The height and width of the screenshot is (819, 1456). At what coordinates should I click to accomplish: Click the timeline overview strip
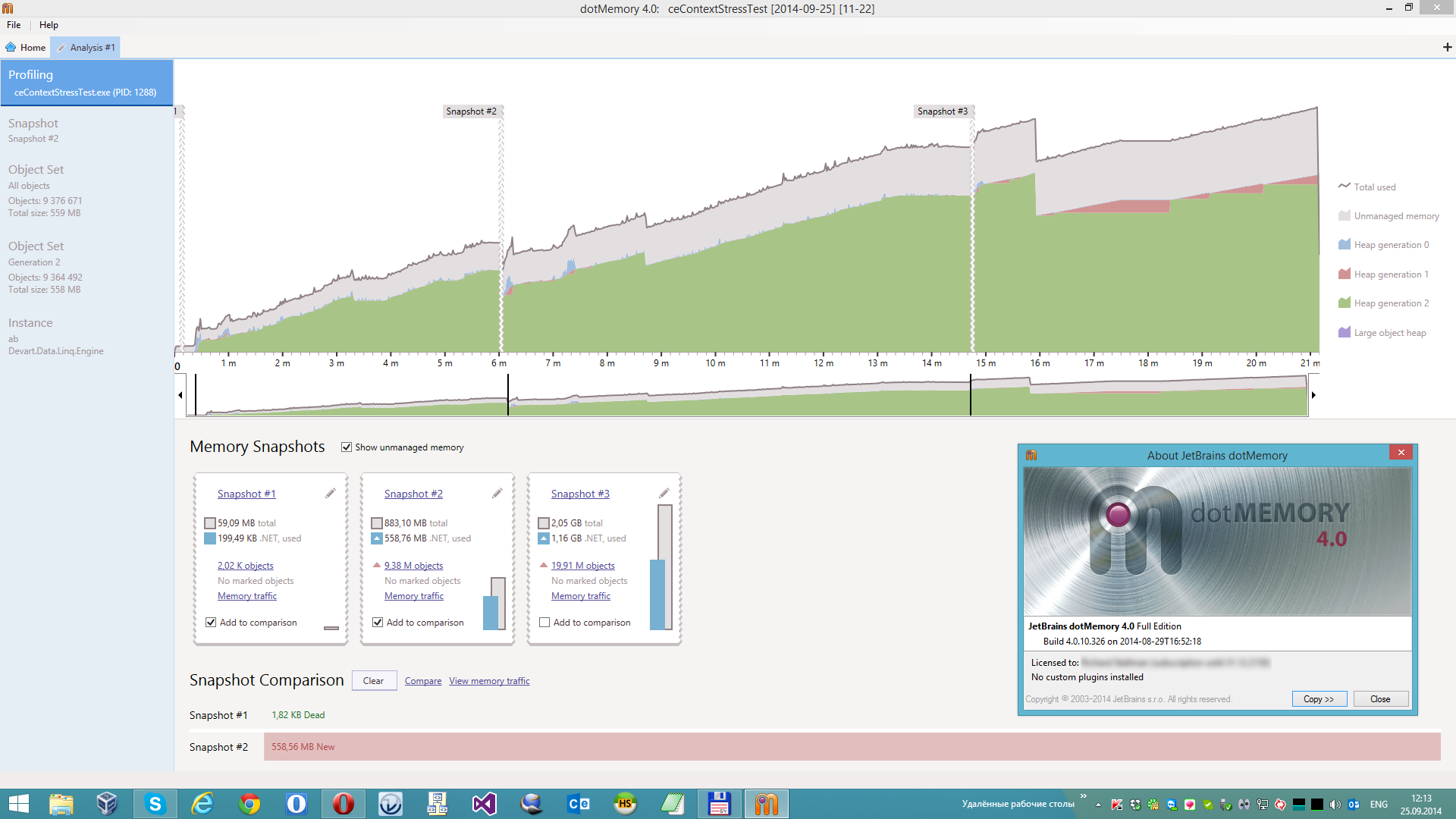(x=747, y=395)
